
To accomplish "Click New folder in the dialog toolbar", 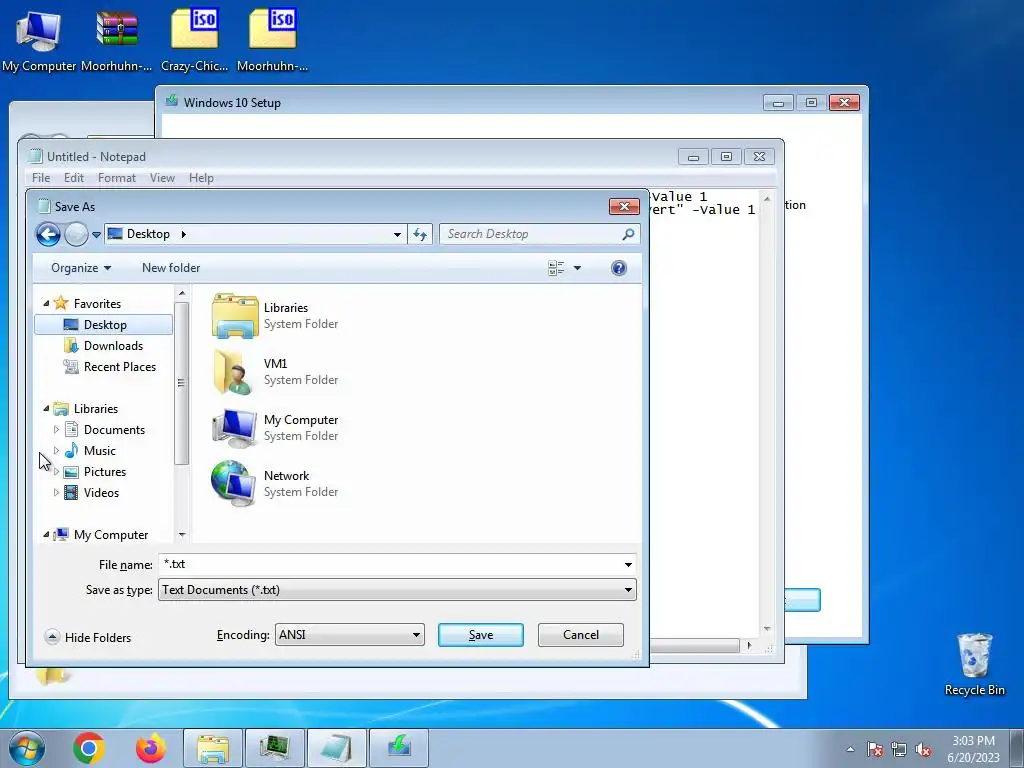I will click(x=171, y=268).
